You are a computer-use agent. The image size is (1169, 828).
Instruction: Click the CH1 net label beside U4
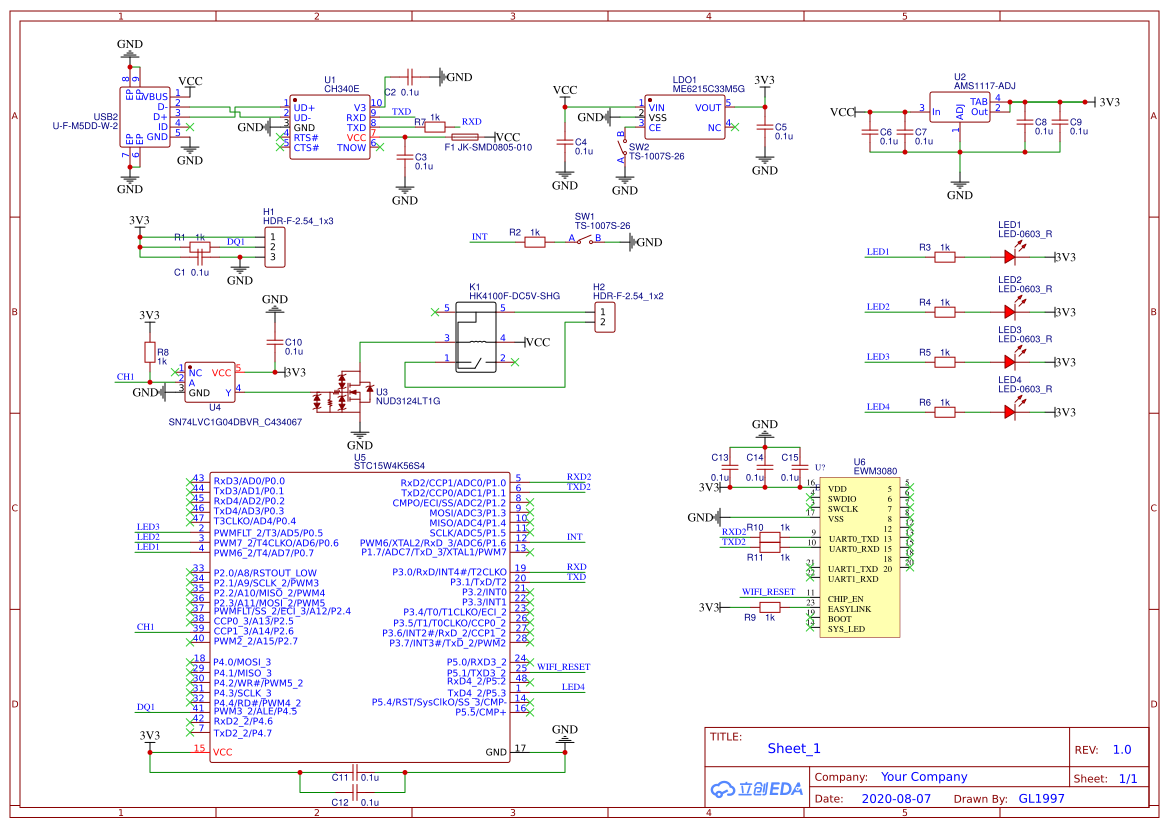tap(125, 376)
